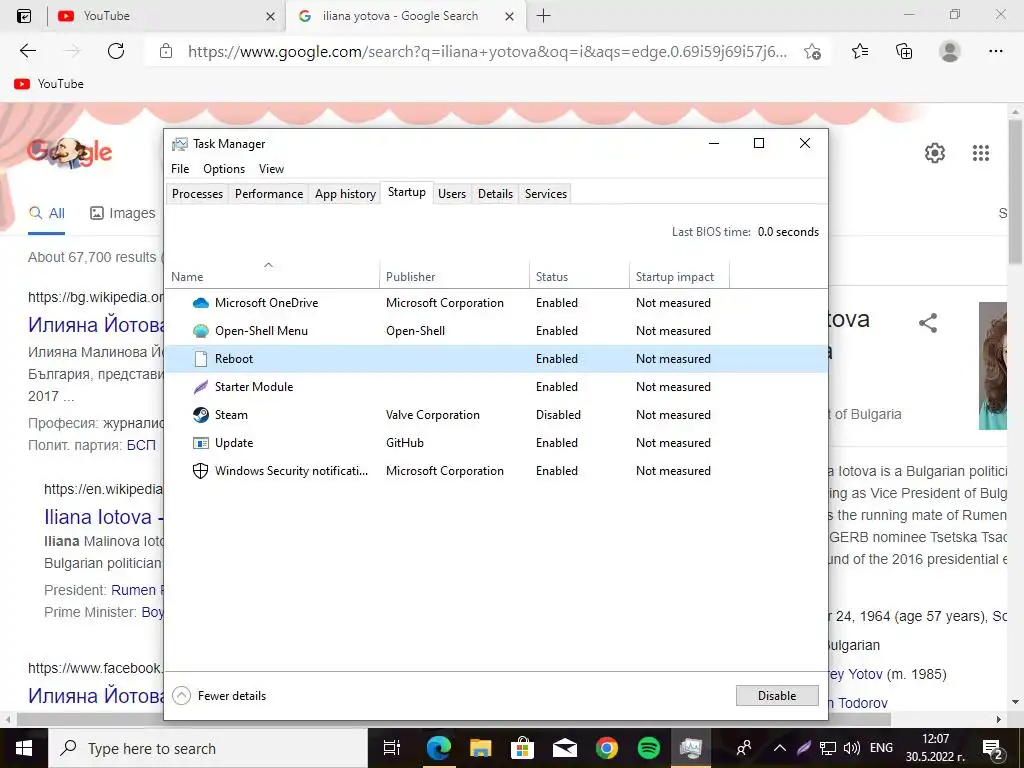Viewport: 1024px width, 768px height.
Task: Open the Edge tab actions menu icon
Action: tap(24, 16)
